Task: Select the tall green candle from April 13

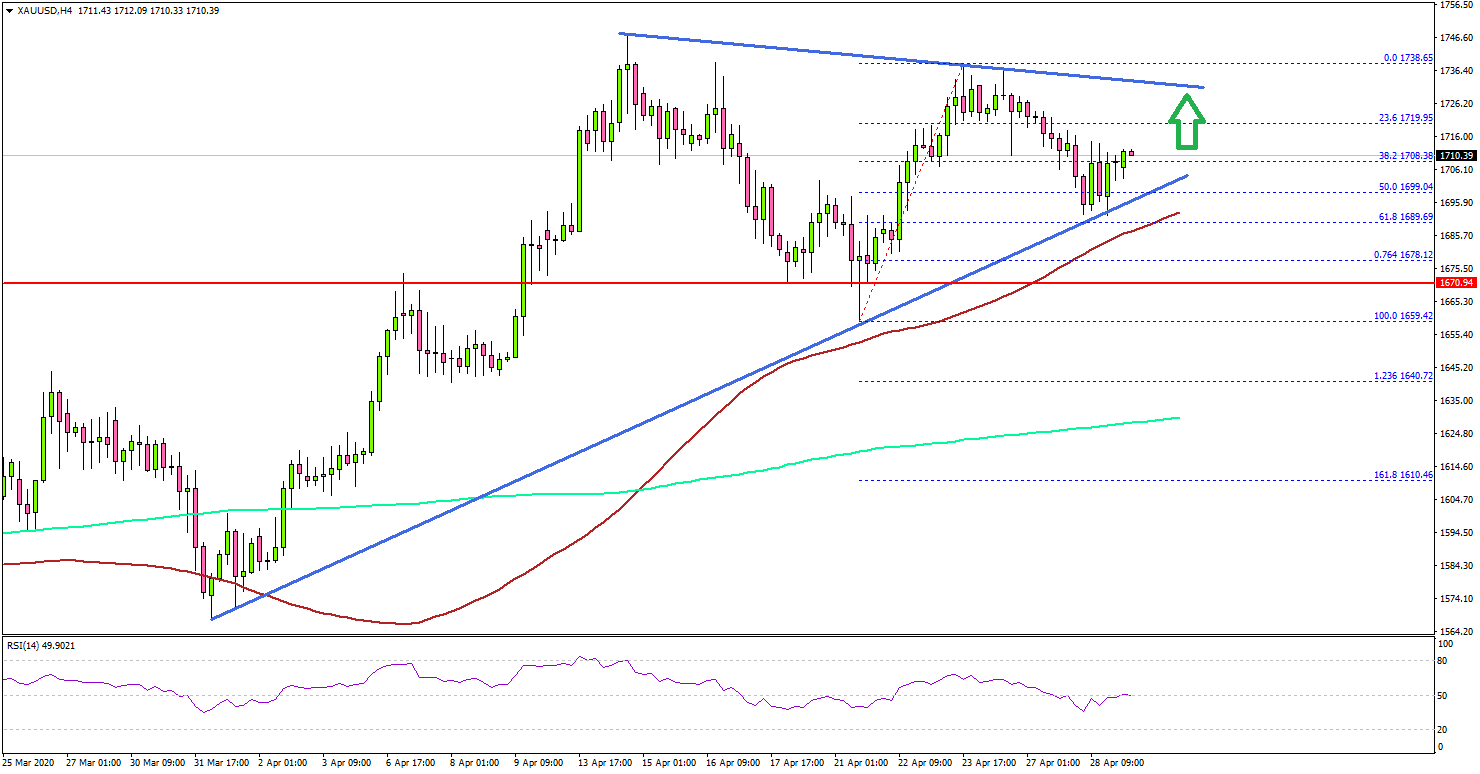Action: 581,180
